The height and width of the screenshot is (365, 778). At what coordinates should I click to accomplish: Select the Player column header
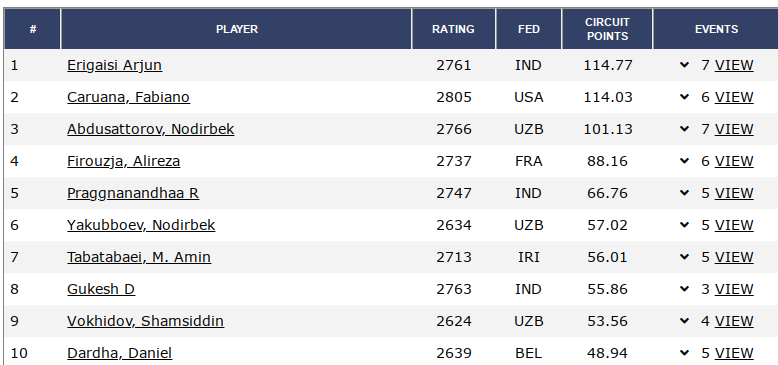236,29
